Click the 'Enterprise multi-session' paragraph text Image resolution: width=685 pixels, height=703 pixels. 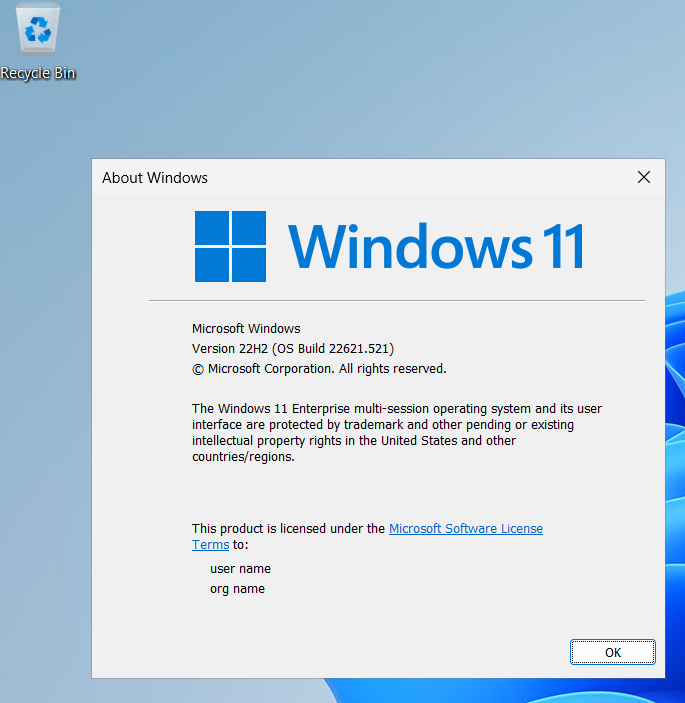[x=397, y=432]
